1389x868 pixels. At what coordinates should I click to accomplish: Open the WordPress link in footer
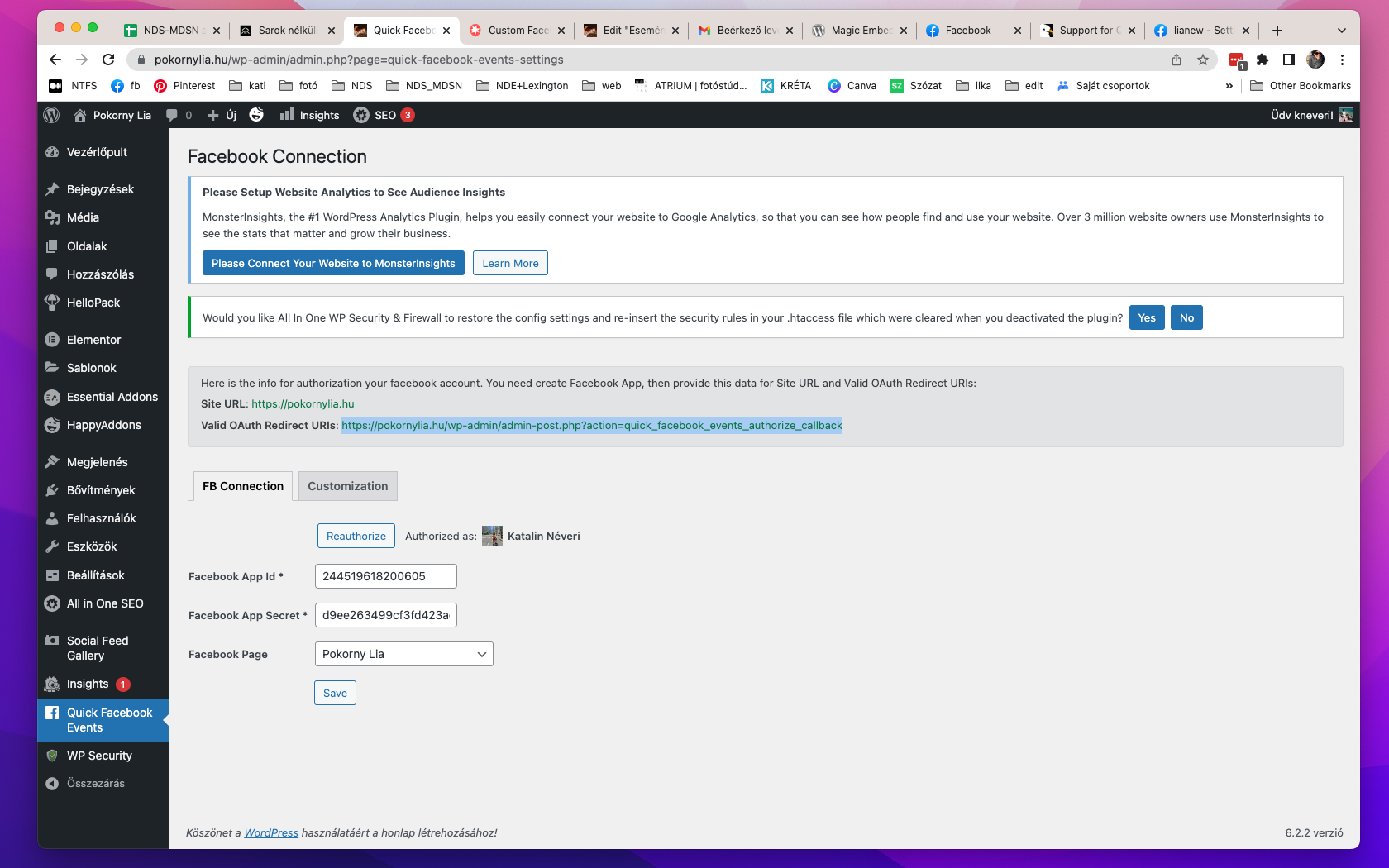pyautogui.click(x=271, y=832)
